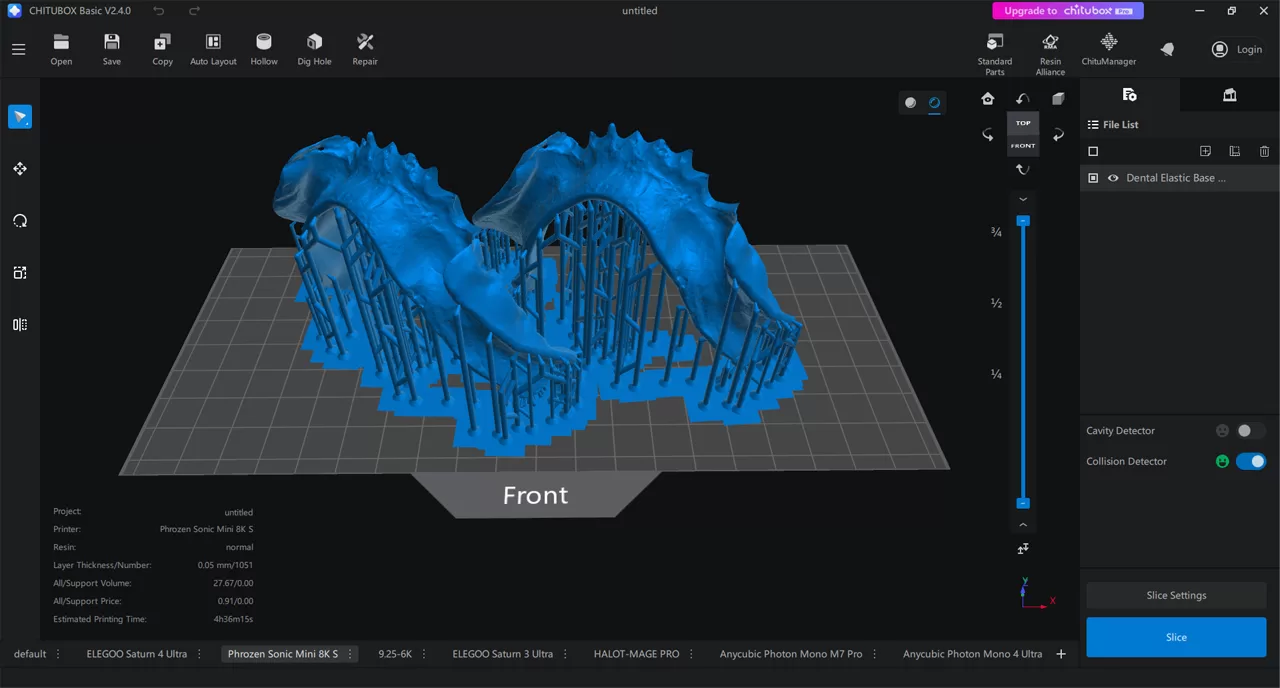Enable the Cavity Detector toggle
The width and height of the screenshot is (1280, 688).
1250,431
